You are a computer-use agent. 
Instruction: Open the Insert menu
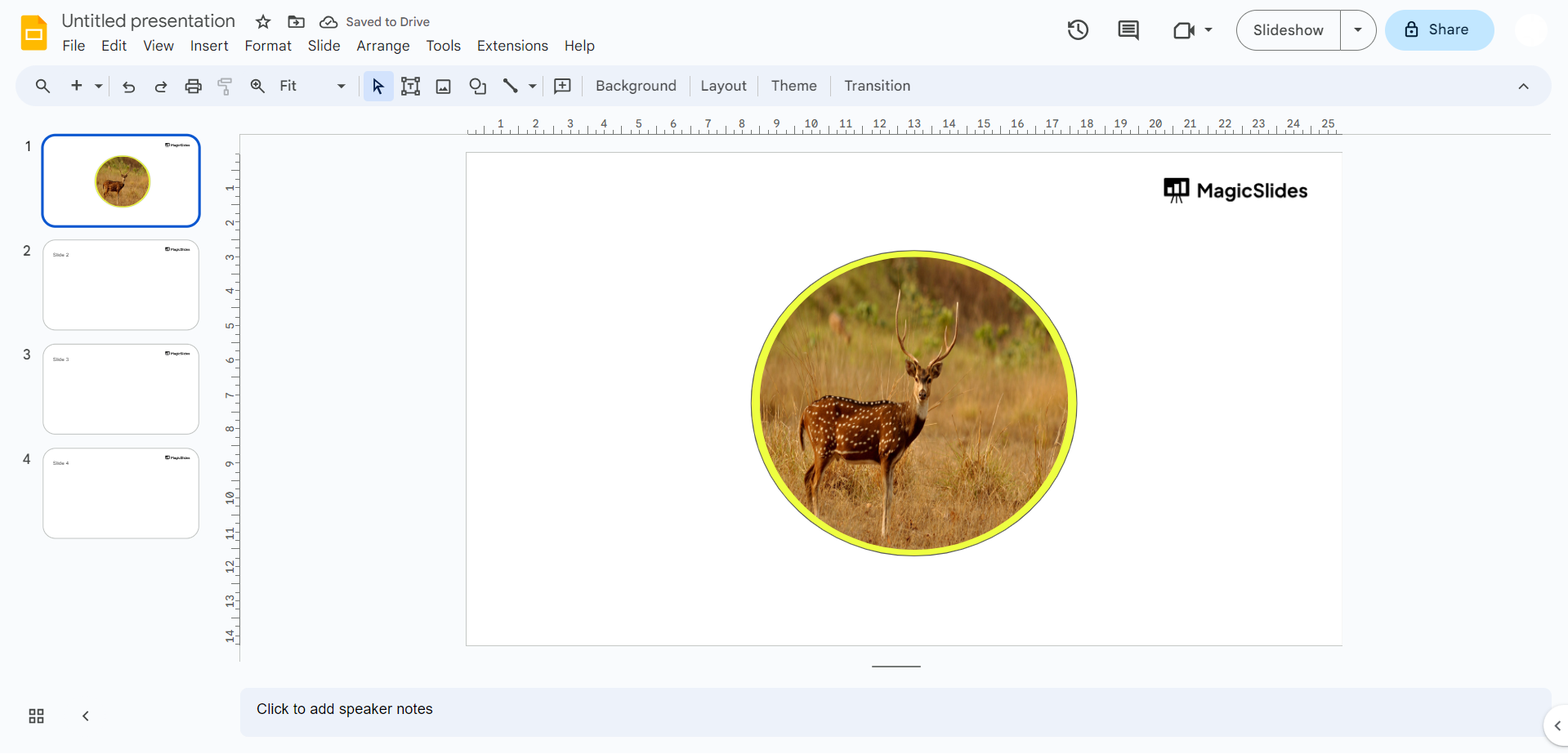click(x=209, y=46)
